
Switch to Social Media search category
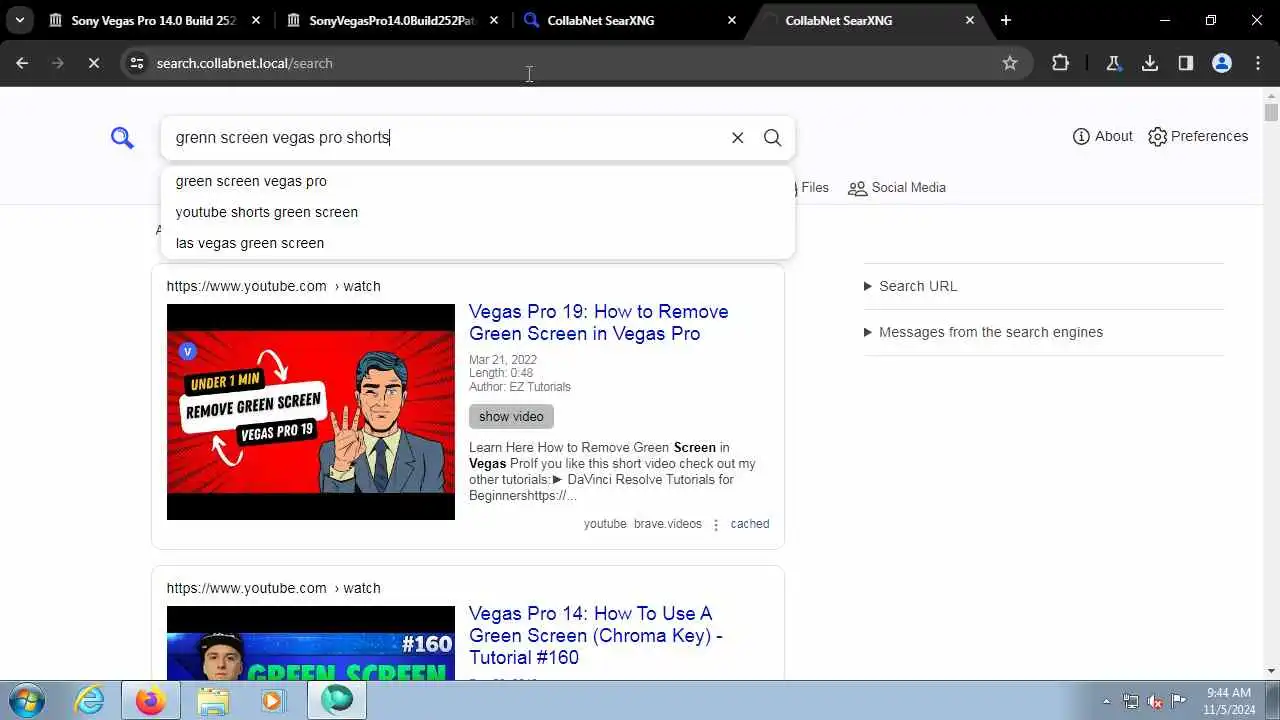coord(897,187)
